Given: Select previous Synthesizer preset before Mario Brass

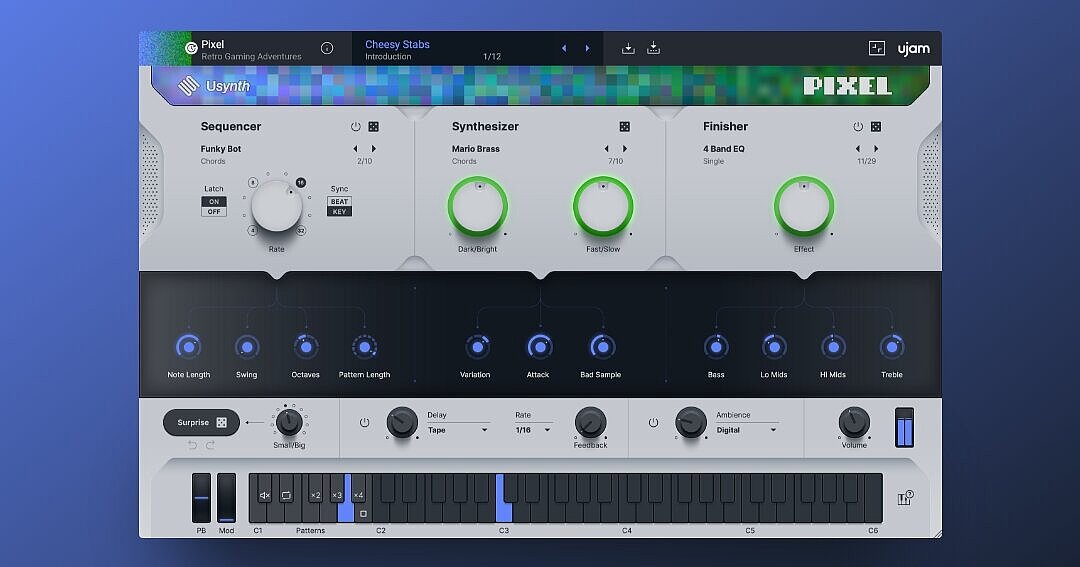Looking at the screenshot, I should coord(606,149).
